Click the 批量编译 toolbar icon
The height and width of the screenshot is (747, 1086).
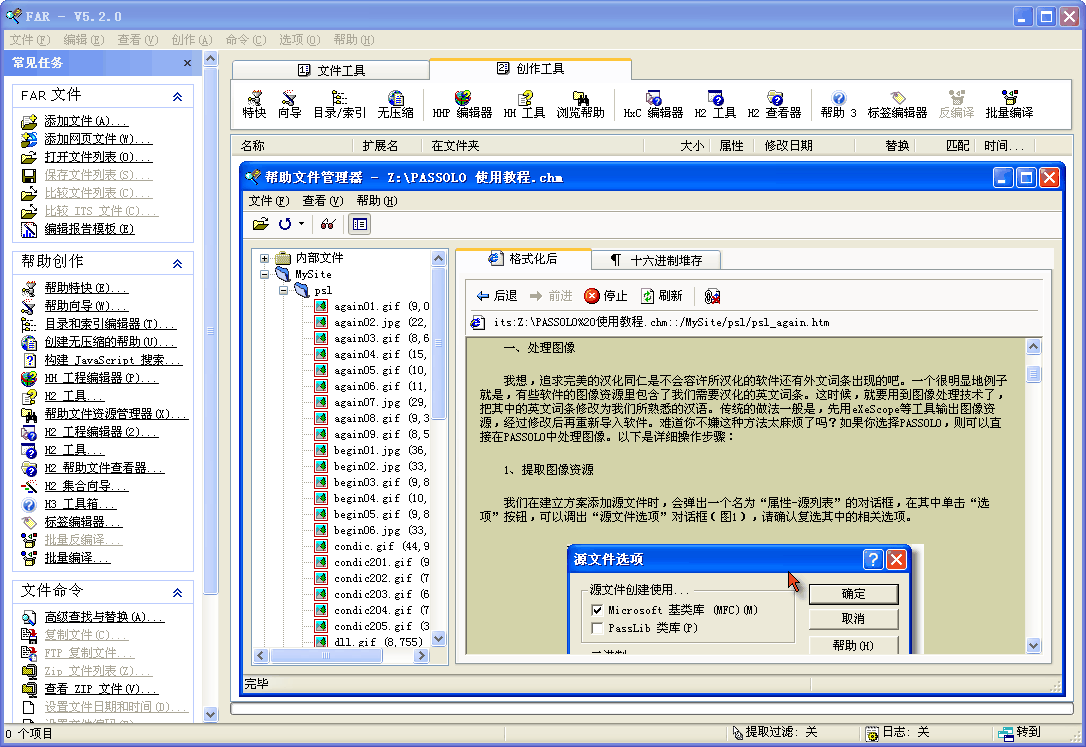[x=1009, y=104]
